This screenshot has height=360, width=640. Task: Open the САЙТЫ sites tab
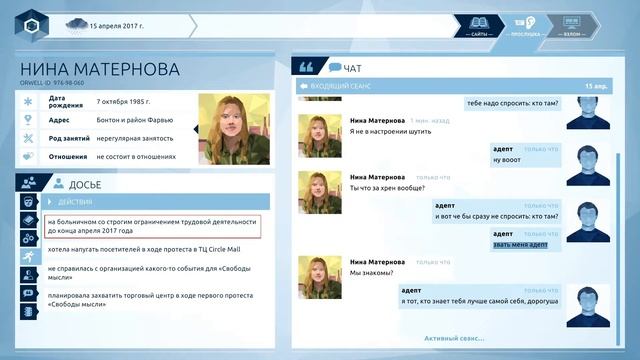(479, 27)
